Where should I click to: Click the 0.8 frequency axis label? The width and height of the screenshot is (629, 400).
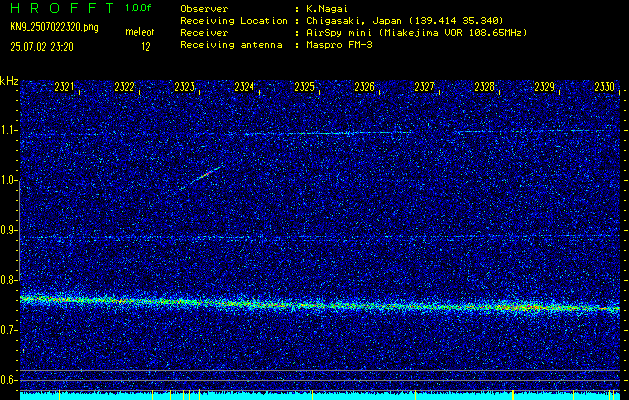8,280
